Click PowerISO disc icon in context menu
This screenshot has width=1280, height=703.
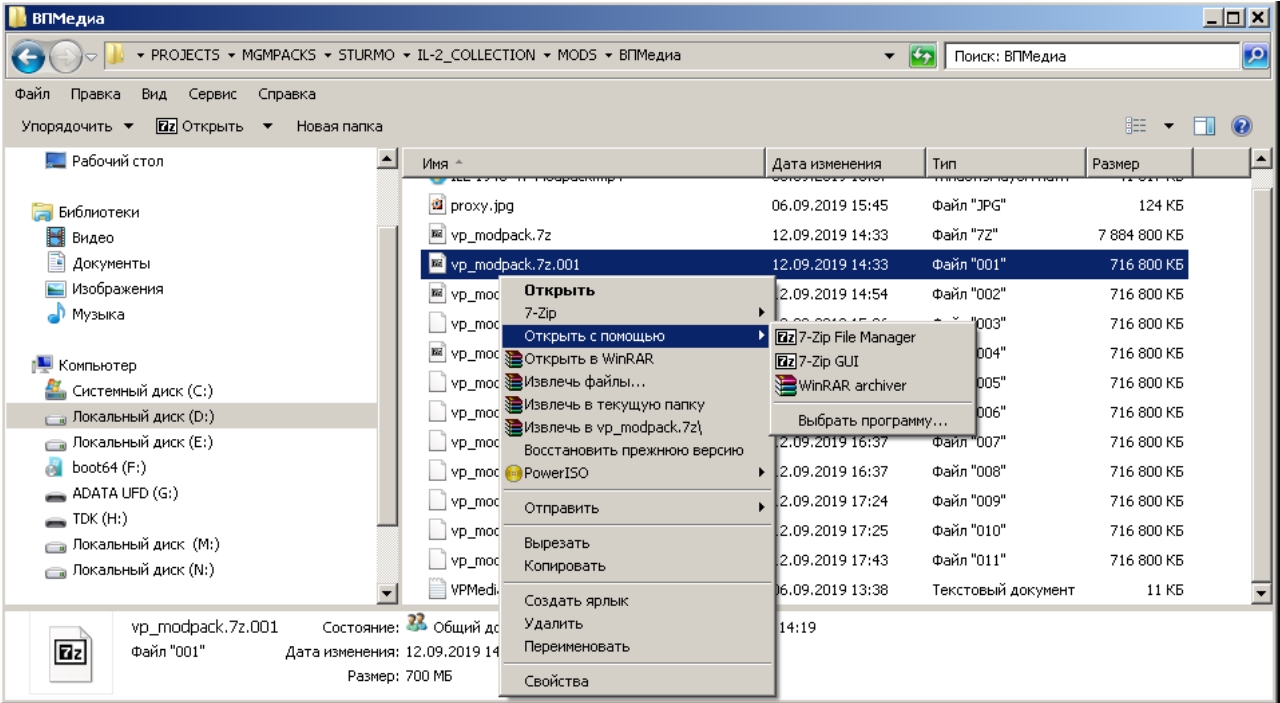pos(514,473)
